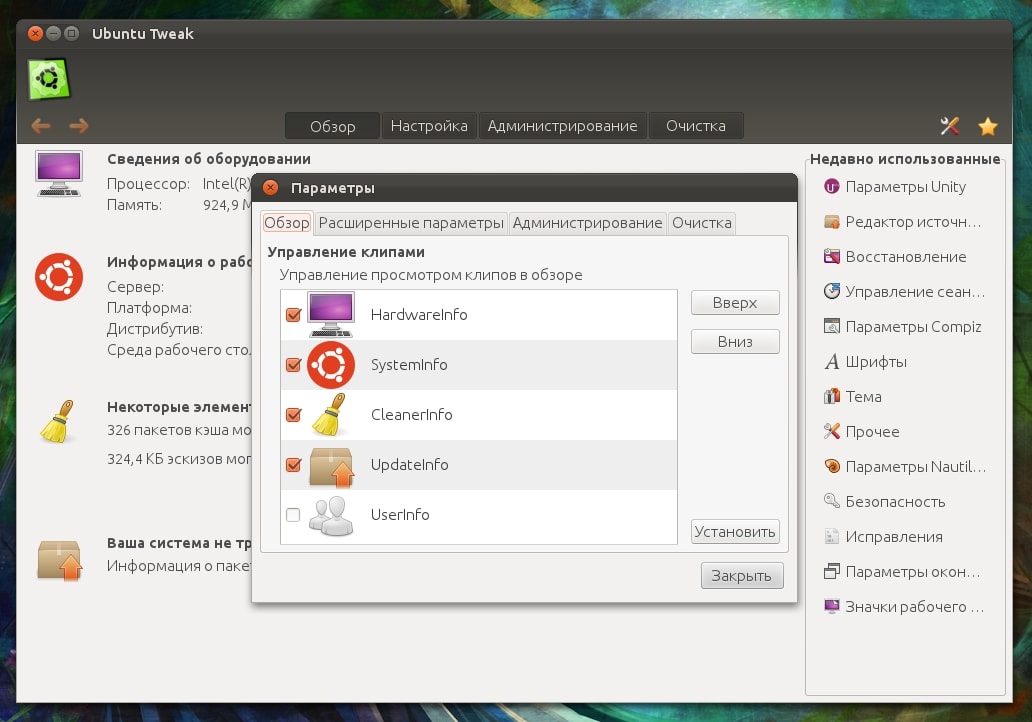Close the Параметры dialog with red X

click(271, 188)
